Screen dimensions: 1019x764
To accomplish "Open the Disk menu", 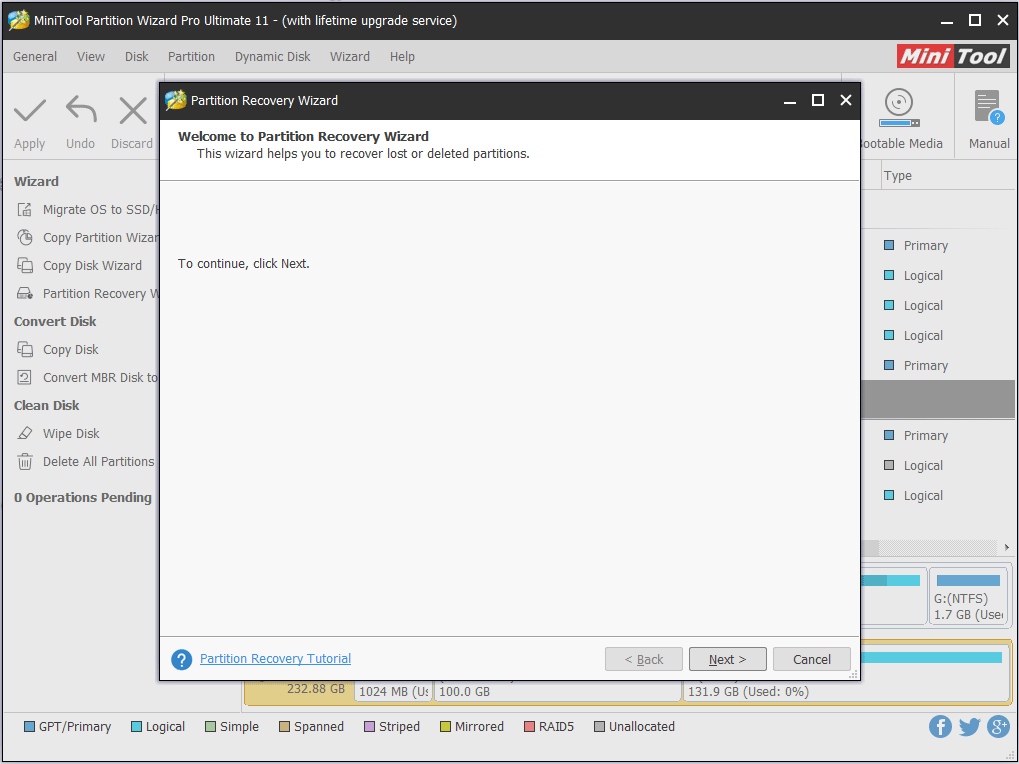I will tap(136, 57).
